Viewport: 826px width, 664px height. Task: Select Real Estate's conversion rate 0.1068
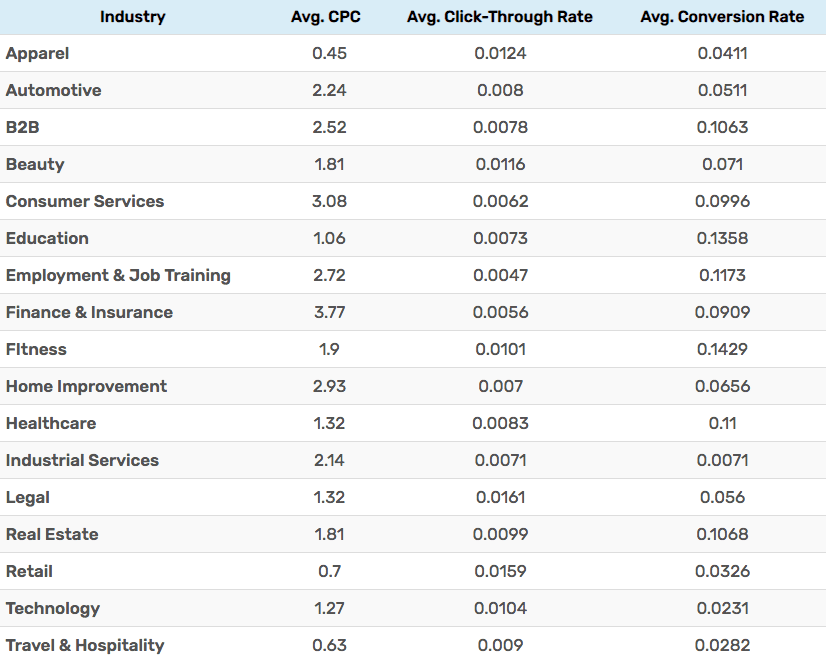tap(722, 534)
